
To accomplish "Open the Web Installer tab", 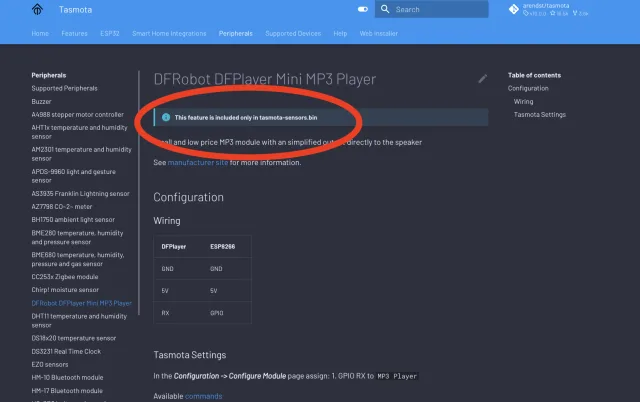I will click(x=378, y=33).
